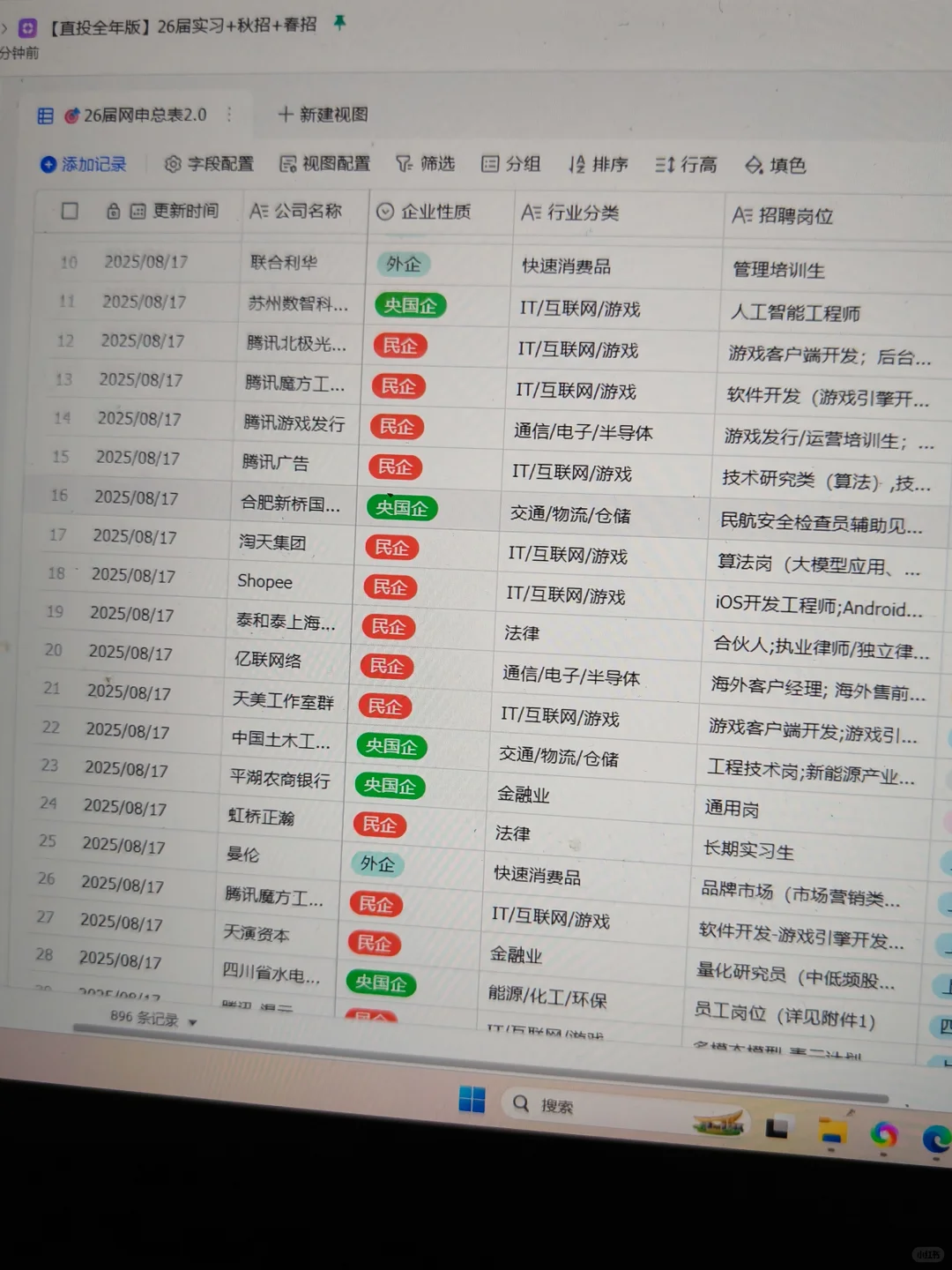Image resolution: width=952 pixels, height=1270 pixels.
Task: Select the 腾讯游戏发行 cell
Action: coord(294,423)
